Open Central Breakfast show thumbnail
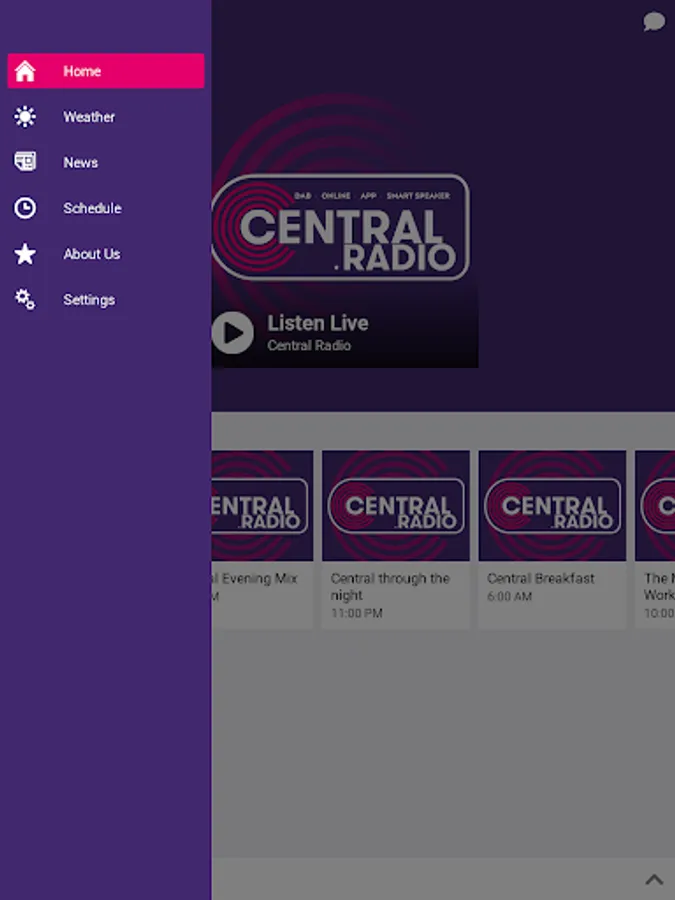This screenshot has width=675, height=900. [552, 506]
